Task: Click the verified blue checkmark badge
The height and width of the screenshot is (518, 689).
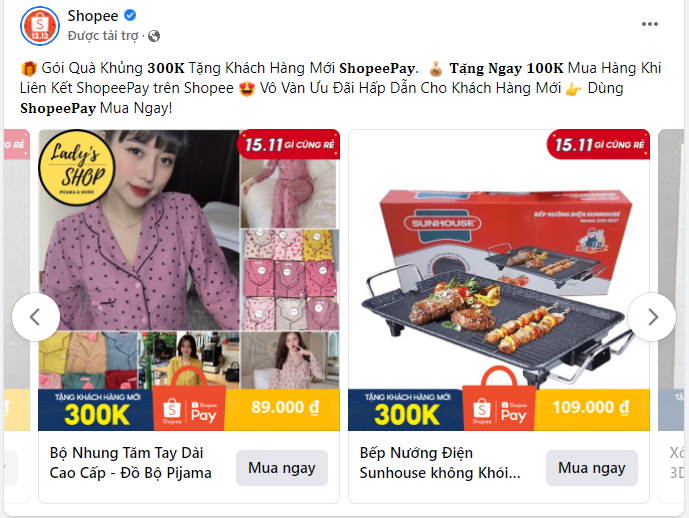Action: pyautogui.click(x=130, y=15)
